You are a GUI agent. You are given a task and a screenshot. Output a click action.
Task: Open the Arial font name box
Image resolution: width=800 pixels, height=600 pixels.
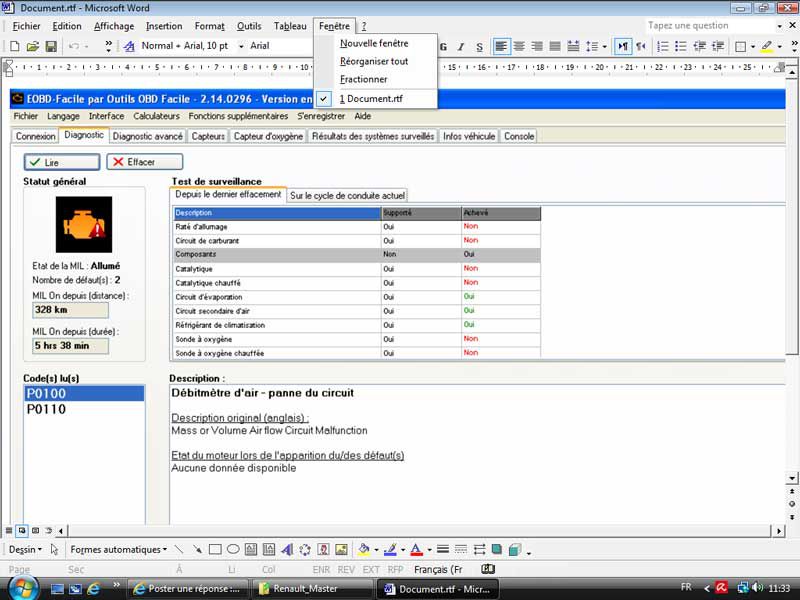(x=280, y=46)
